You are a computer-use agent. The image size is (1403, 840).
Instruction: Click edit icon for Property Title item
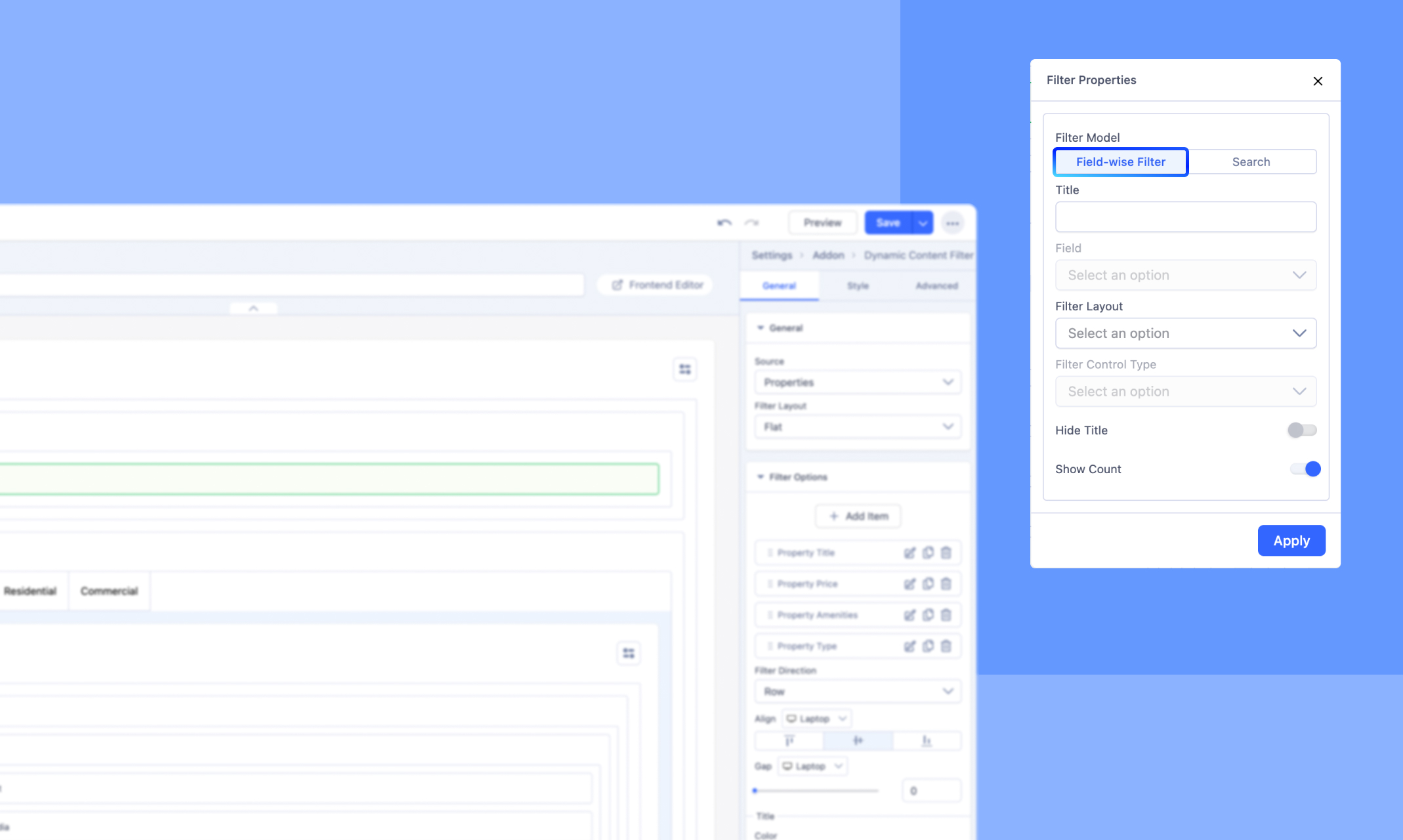[910, 553]
